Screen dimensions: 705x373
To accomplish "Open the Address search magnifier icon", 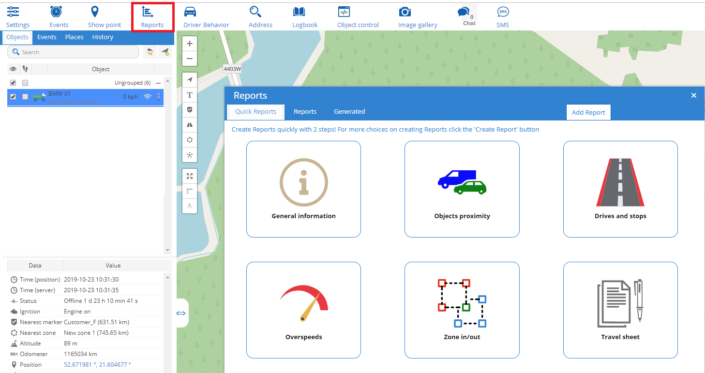I will [x=255, y=12].
